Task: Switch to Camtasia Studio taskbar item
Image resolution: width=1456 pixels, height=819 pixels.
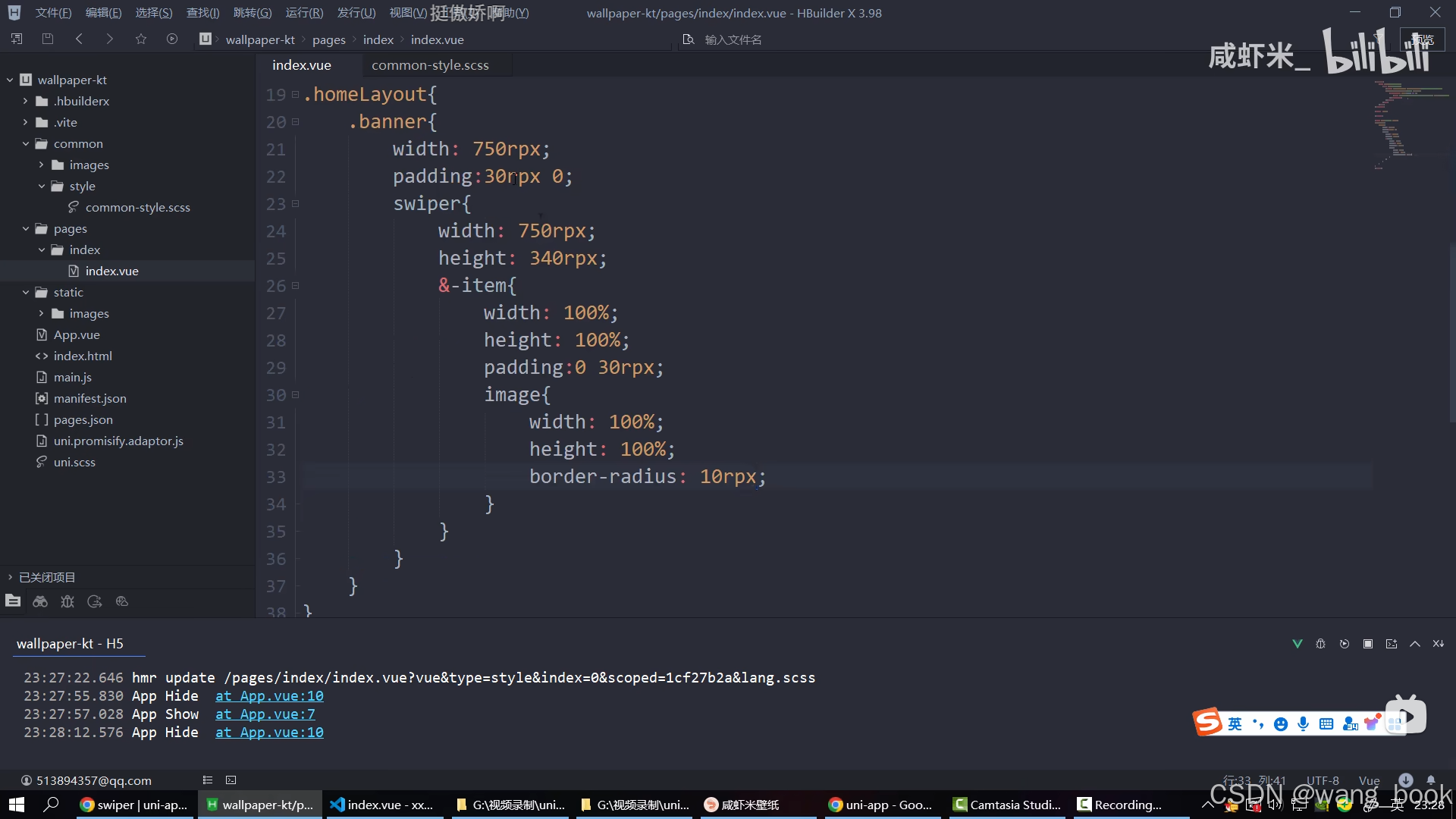Action: pyautogui.click(x=1006, y=805)
